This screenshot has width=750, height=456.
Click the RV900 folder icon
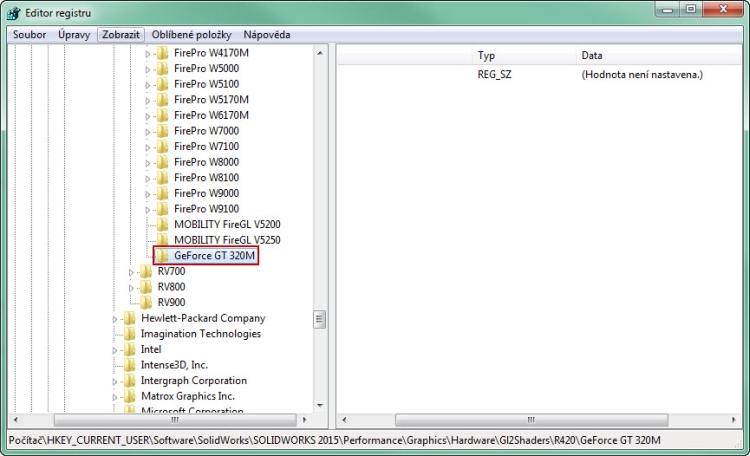[x=146, y=302]
